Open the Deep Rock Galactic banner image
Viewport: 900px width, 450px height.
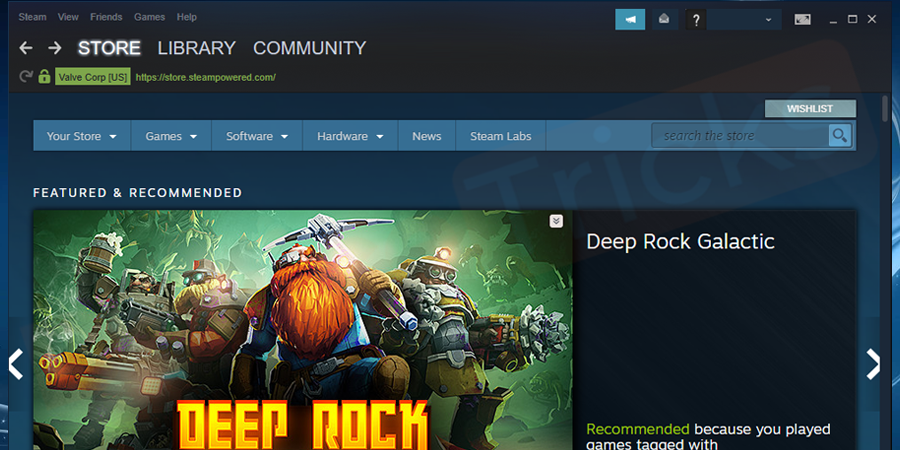(302, 330)
